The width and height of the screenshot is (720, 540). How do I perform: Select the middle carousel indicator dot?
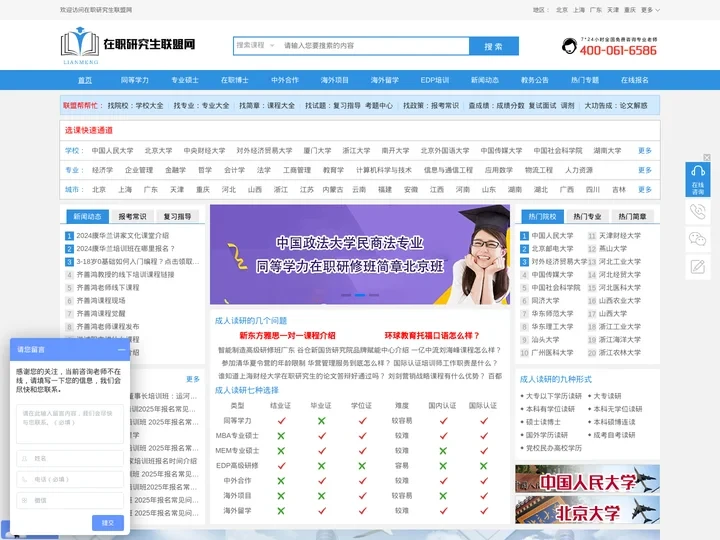(x=360, y=295)
